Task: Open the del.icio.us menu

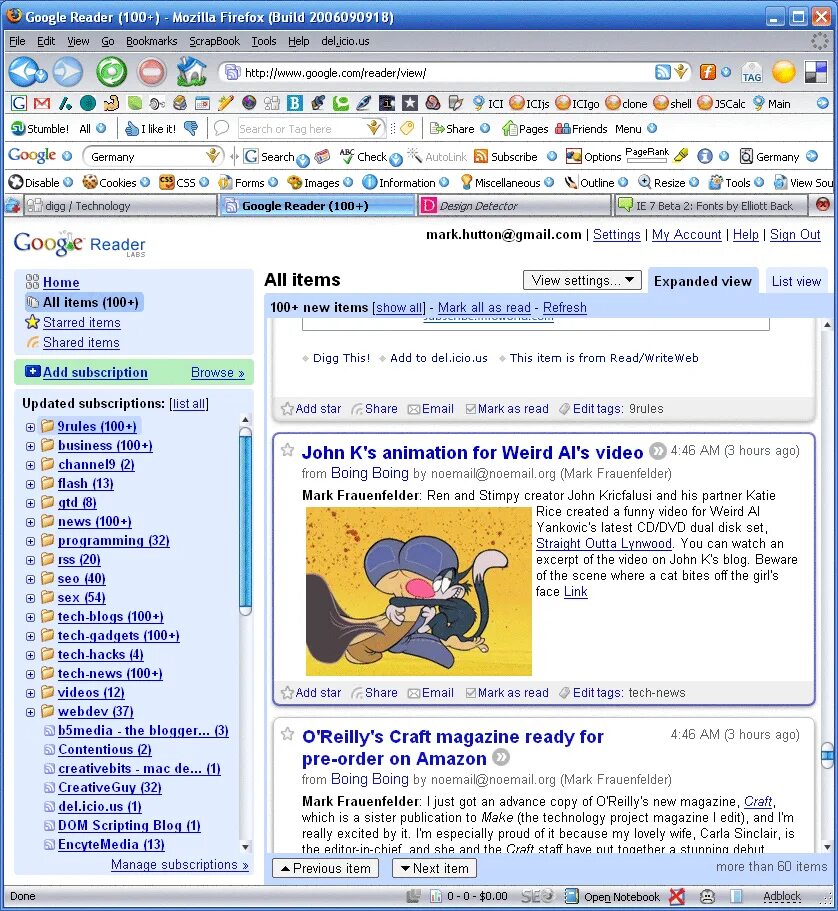Action: point(345,41)
